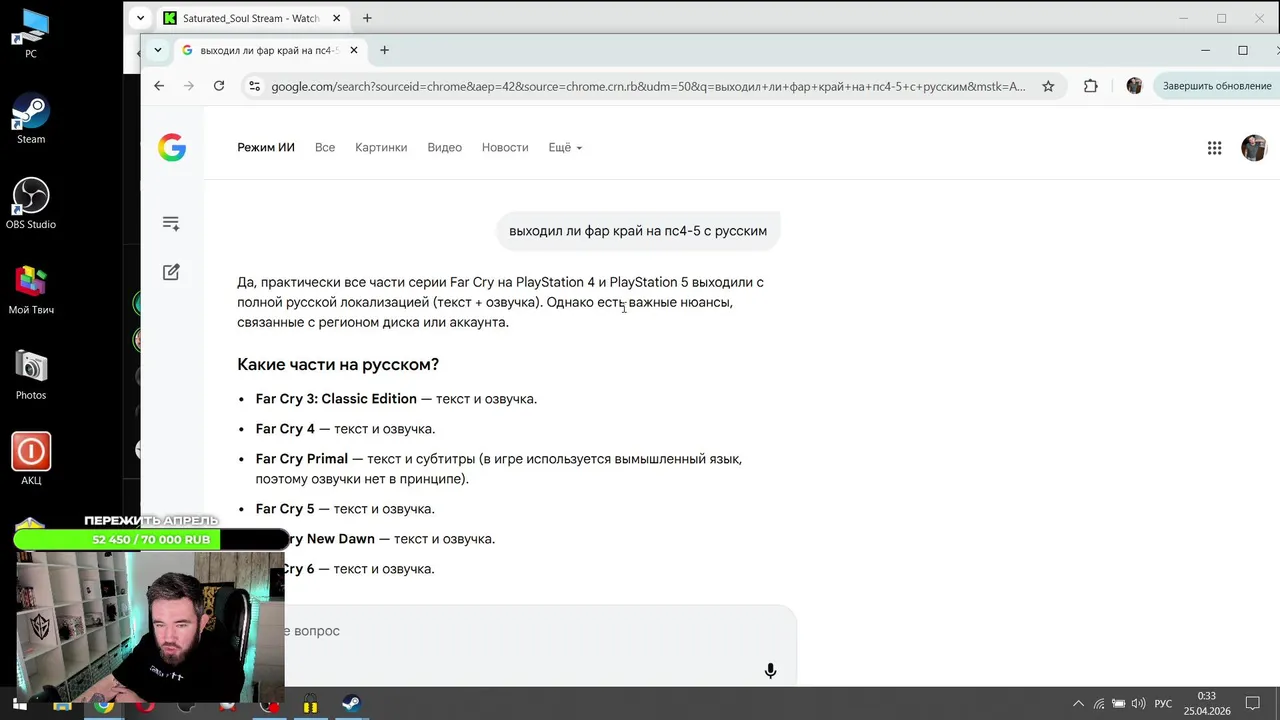
Task: Click the 'Far Cry 5' list item
Action: pyautogui.click(x=345, y=509)
